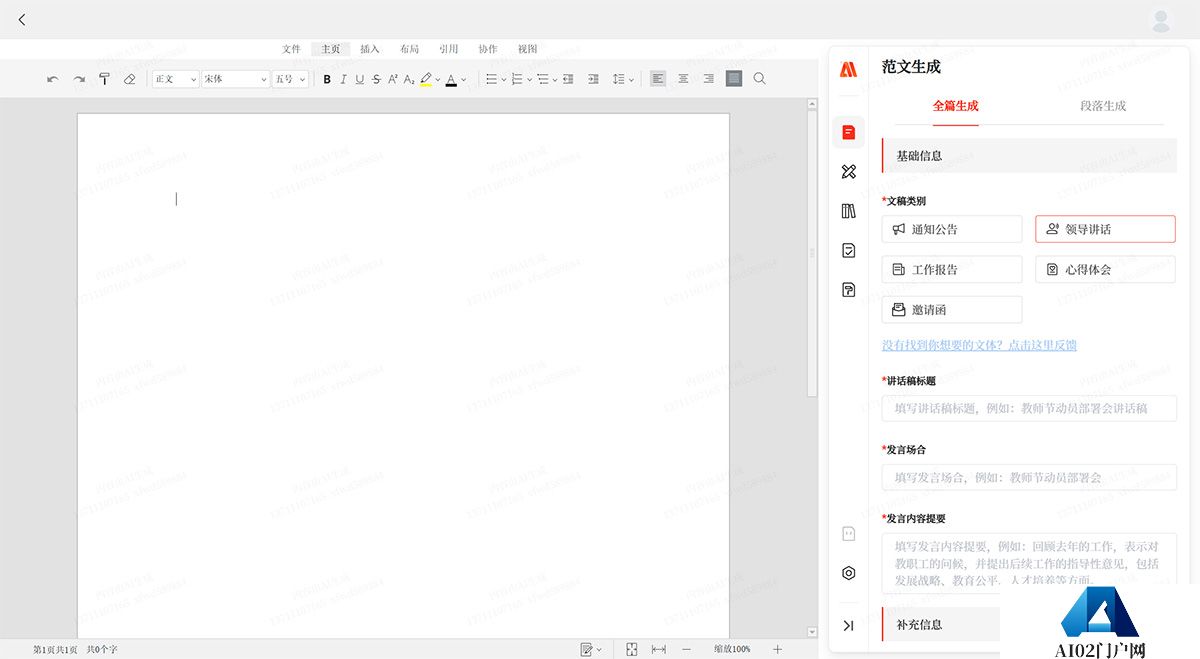
Task: Select the 工作报告 document type
Action: [952, 269]
